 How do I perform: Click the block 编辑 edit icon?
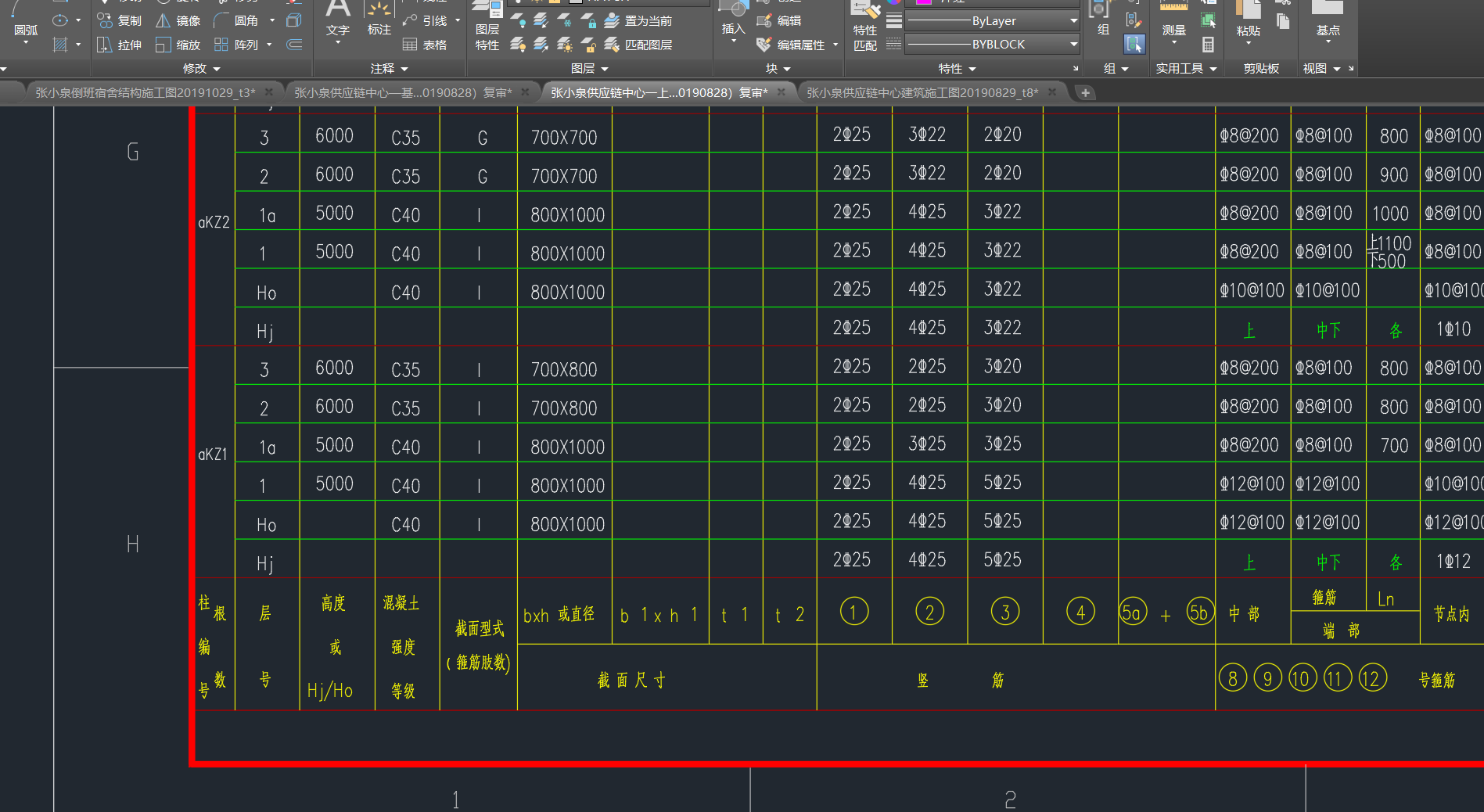click(780, 21)
